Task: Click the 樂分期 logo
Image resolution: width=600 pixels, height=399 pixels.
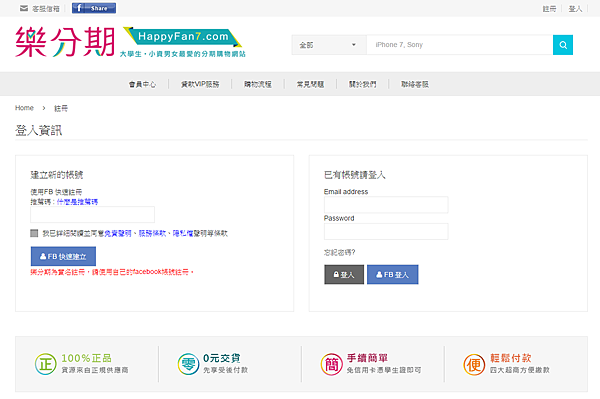Action: pos(65,42)
